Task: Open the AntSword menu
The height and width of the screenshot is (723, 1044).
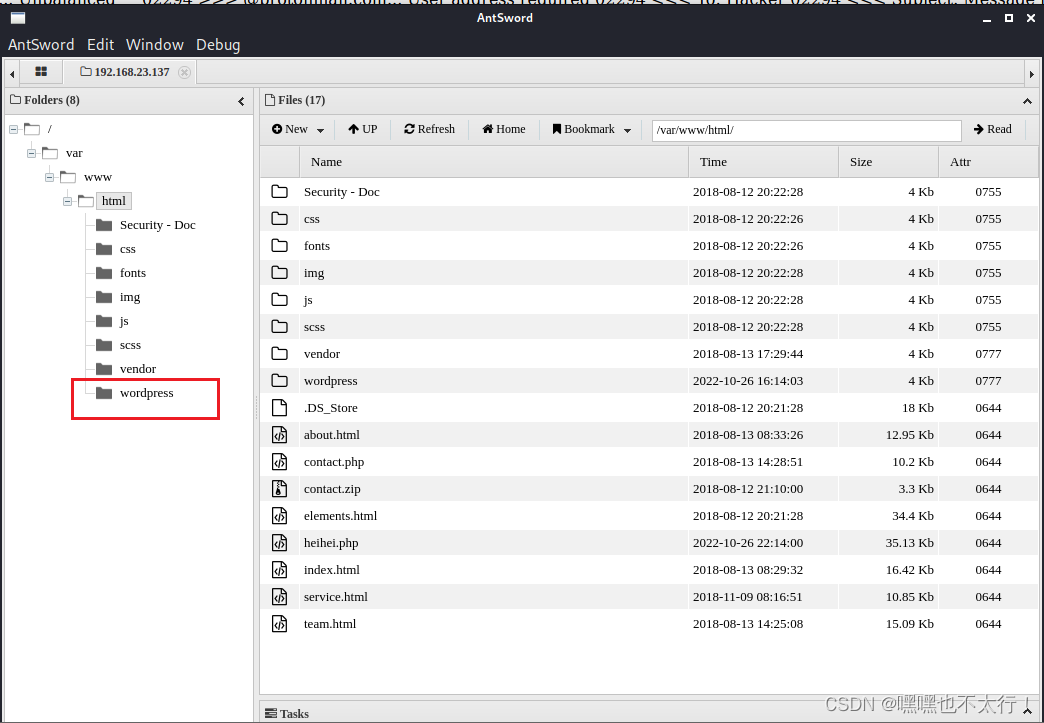Action: 41,45
